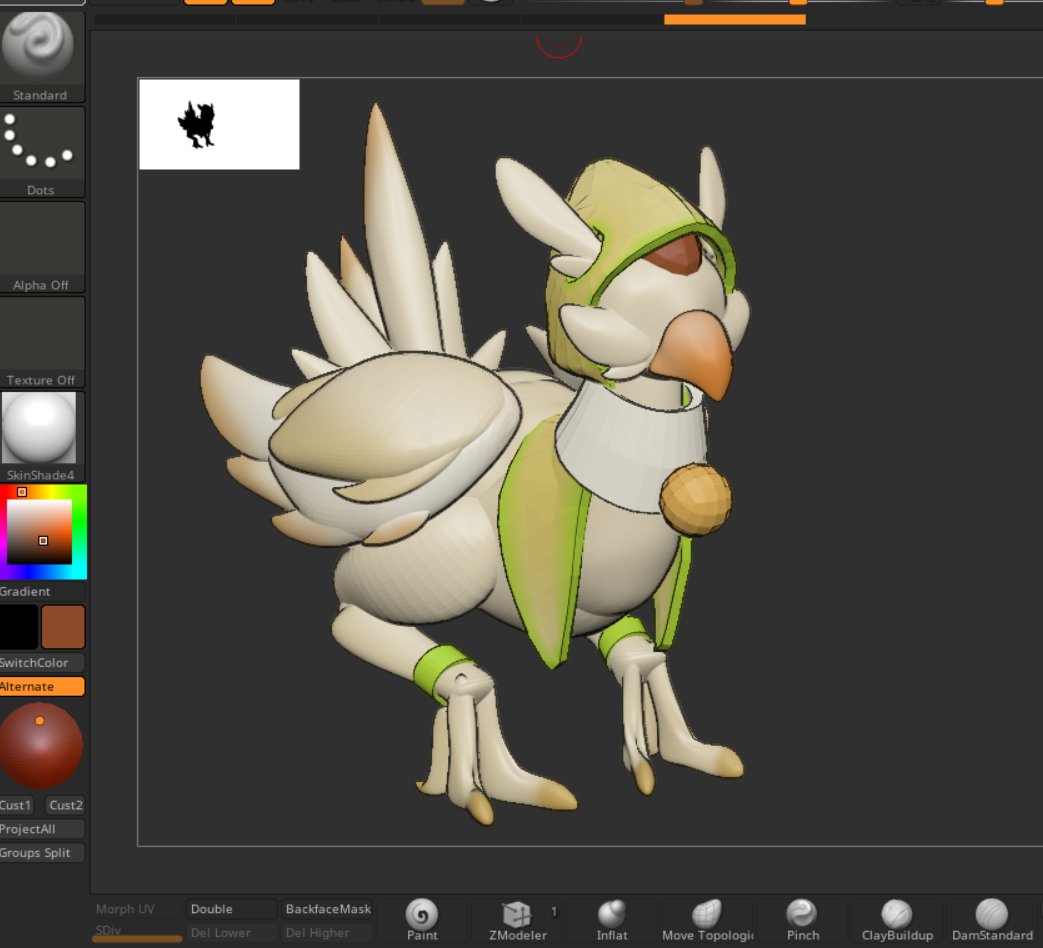Image resolution: width=1043 pixels, height=948 pixels.
Task: Click the Cust2 button
Action: pos(65,805)
